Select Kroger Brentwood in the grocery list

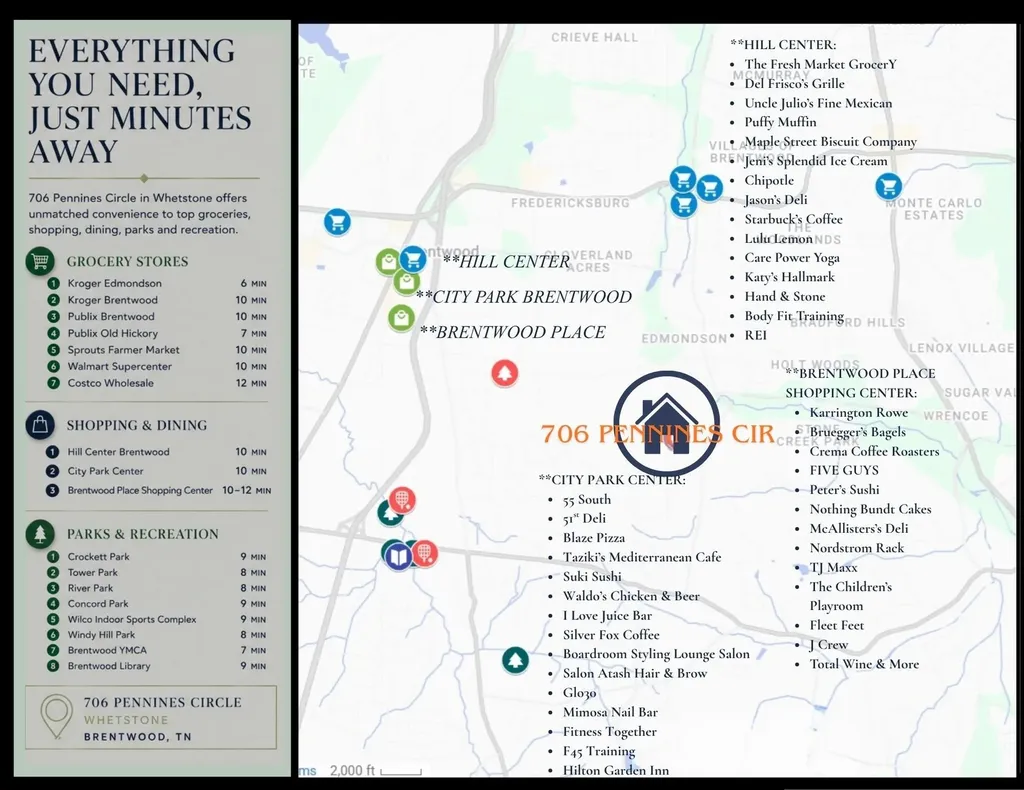[x=112, y=300]
